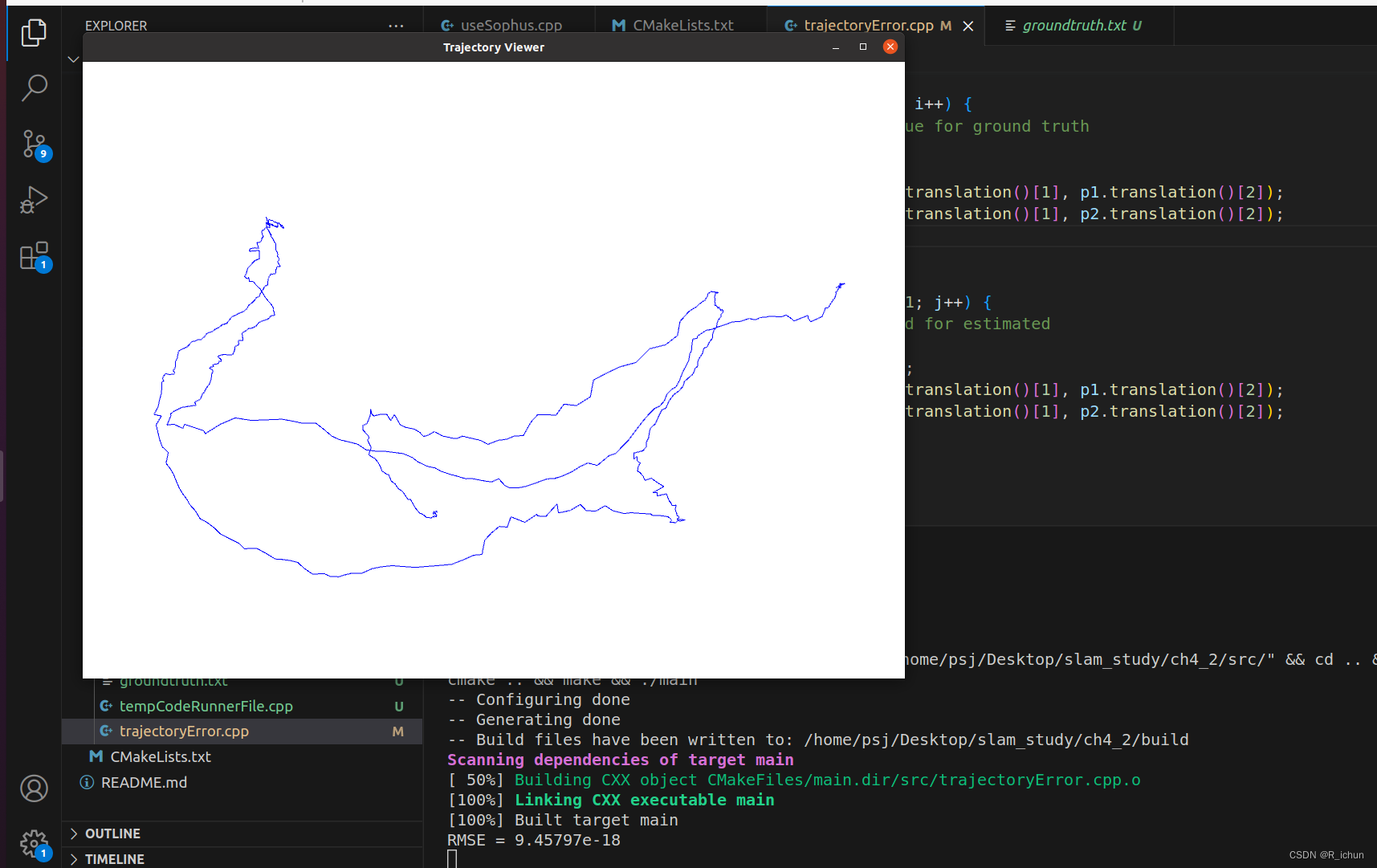The height and width of the screenshot is (868, 1377).
Task: Select the trajectoryError.cpp editor tab
Action: pos(867,26)
